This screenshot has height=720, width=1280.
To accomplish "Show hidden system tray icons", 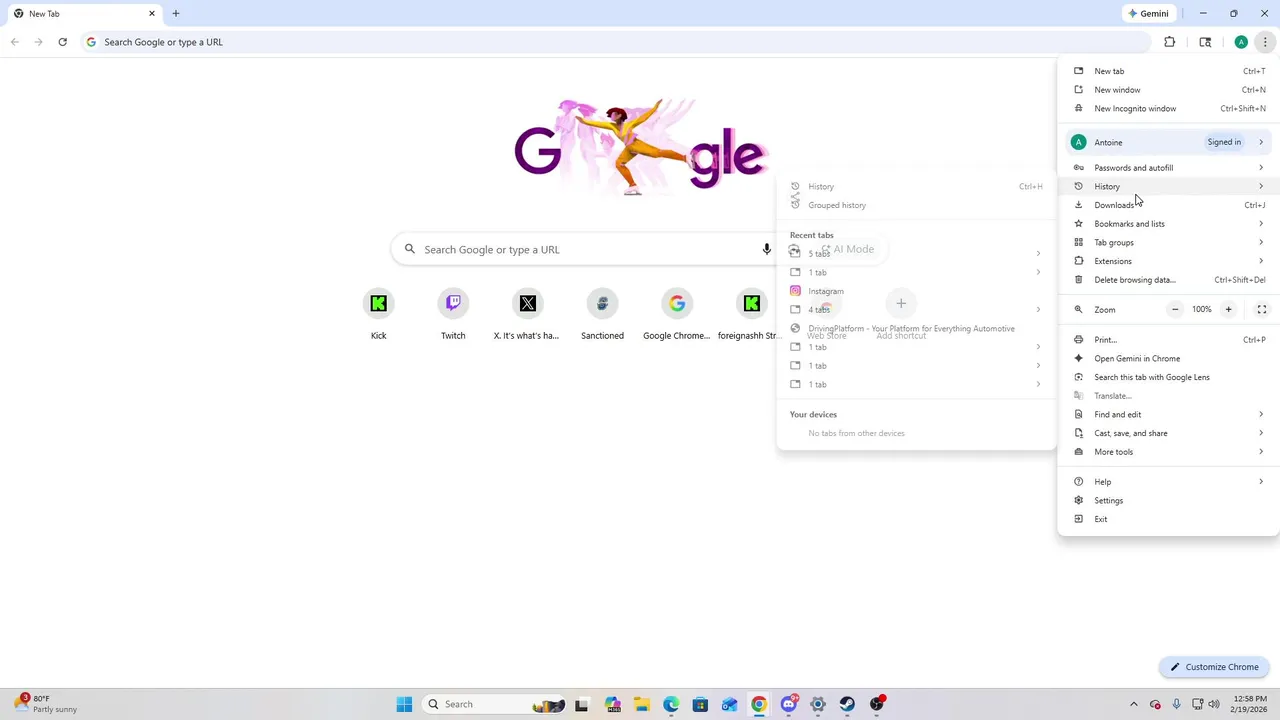I will 1133,704.
